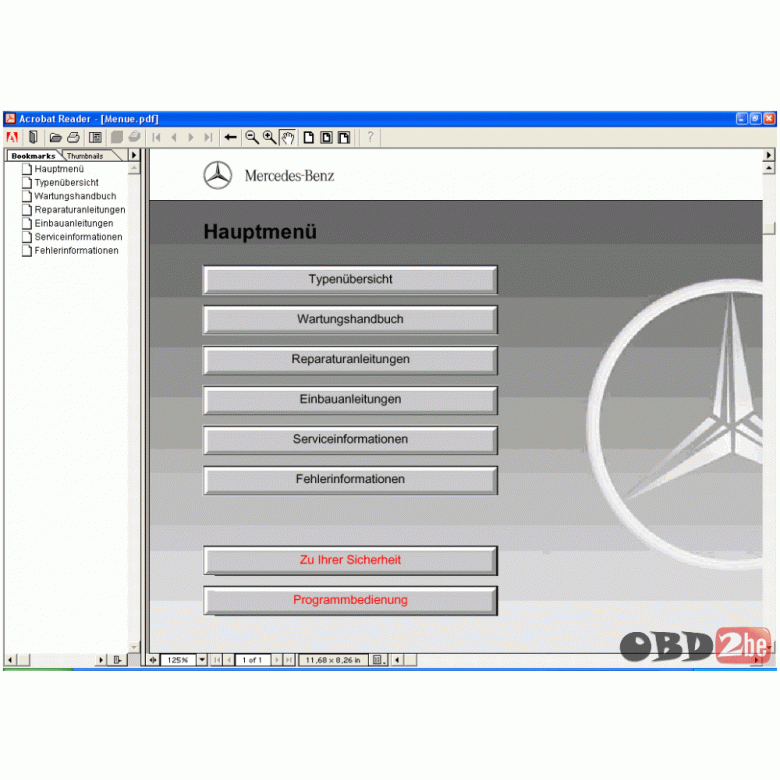Click bookmarks panel scroll down arrow
This screenshot has width=780, height=780.
134,647
